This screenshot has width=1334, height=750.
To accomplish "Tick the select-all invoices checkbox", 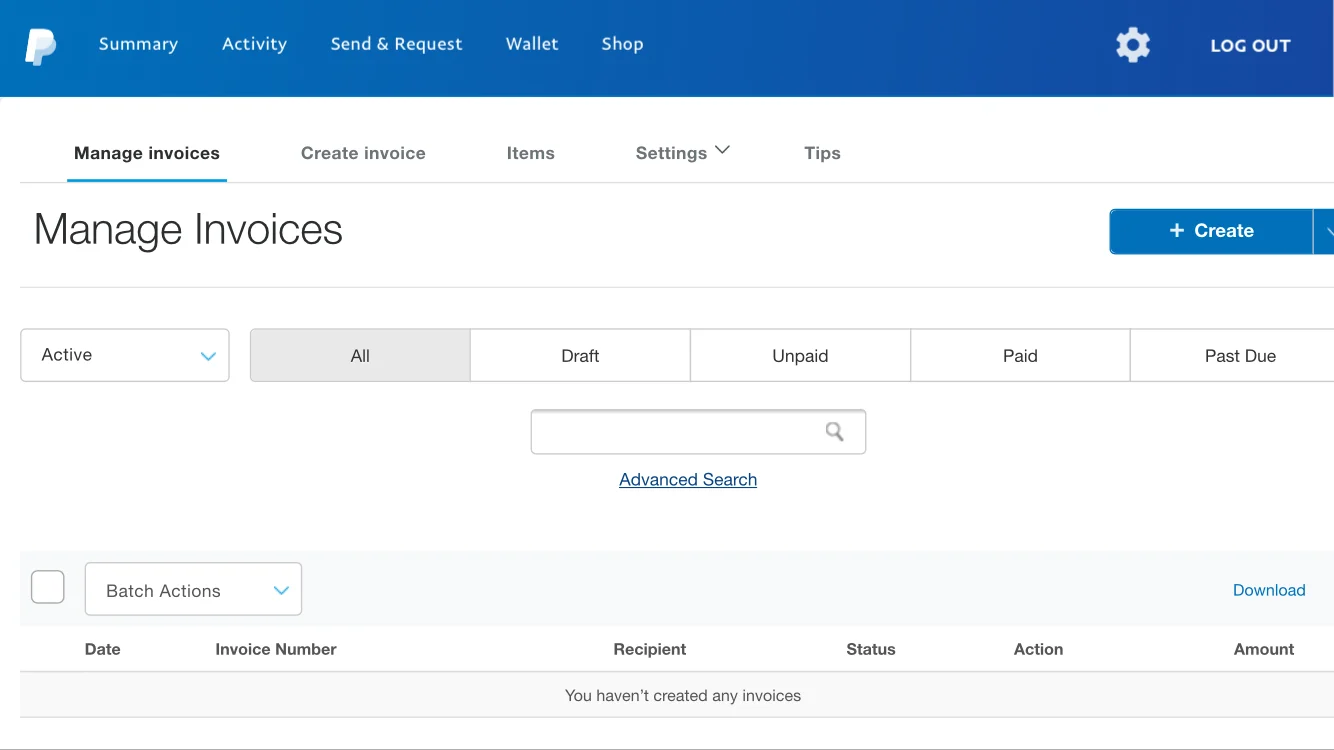I will [48, 587].
